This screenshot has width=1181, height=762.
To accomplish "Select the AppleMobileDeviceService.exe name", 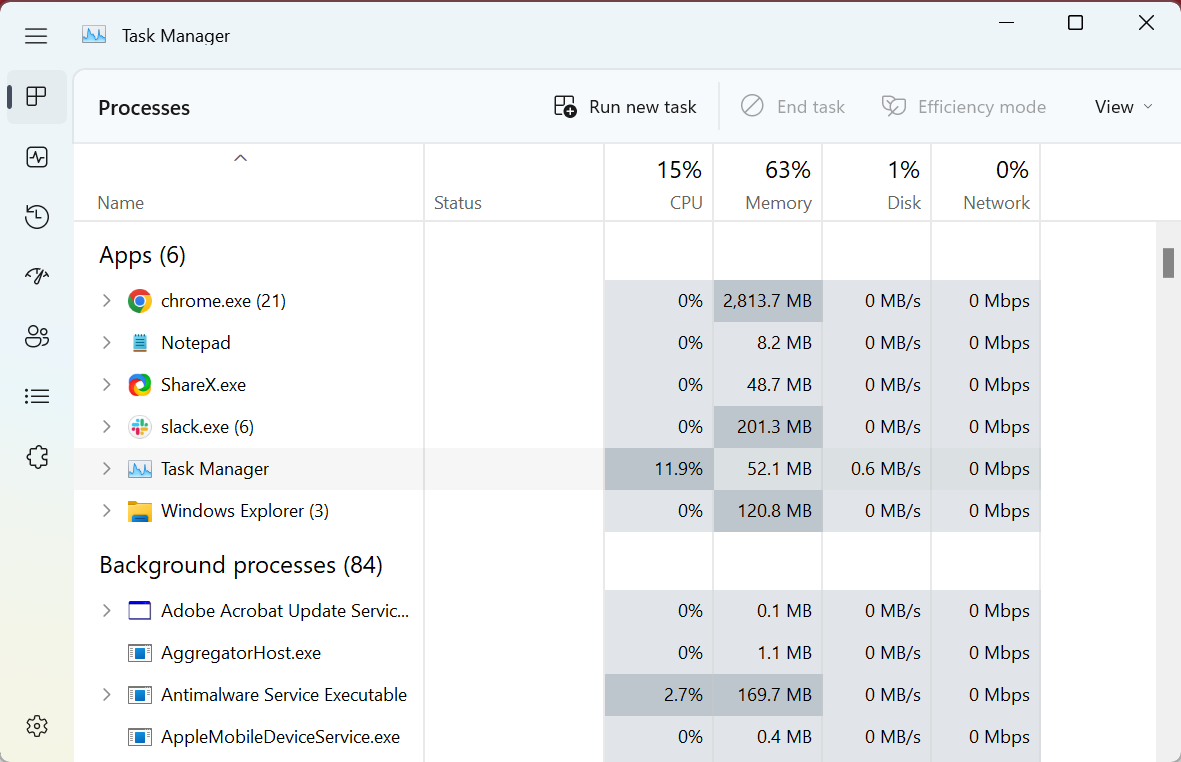I will click(280, 737).
